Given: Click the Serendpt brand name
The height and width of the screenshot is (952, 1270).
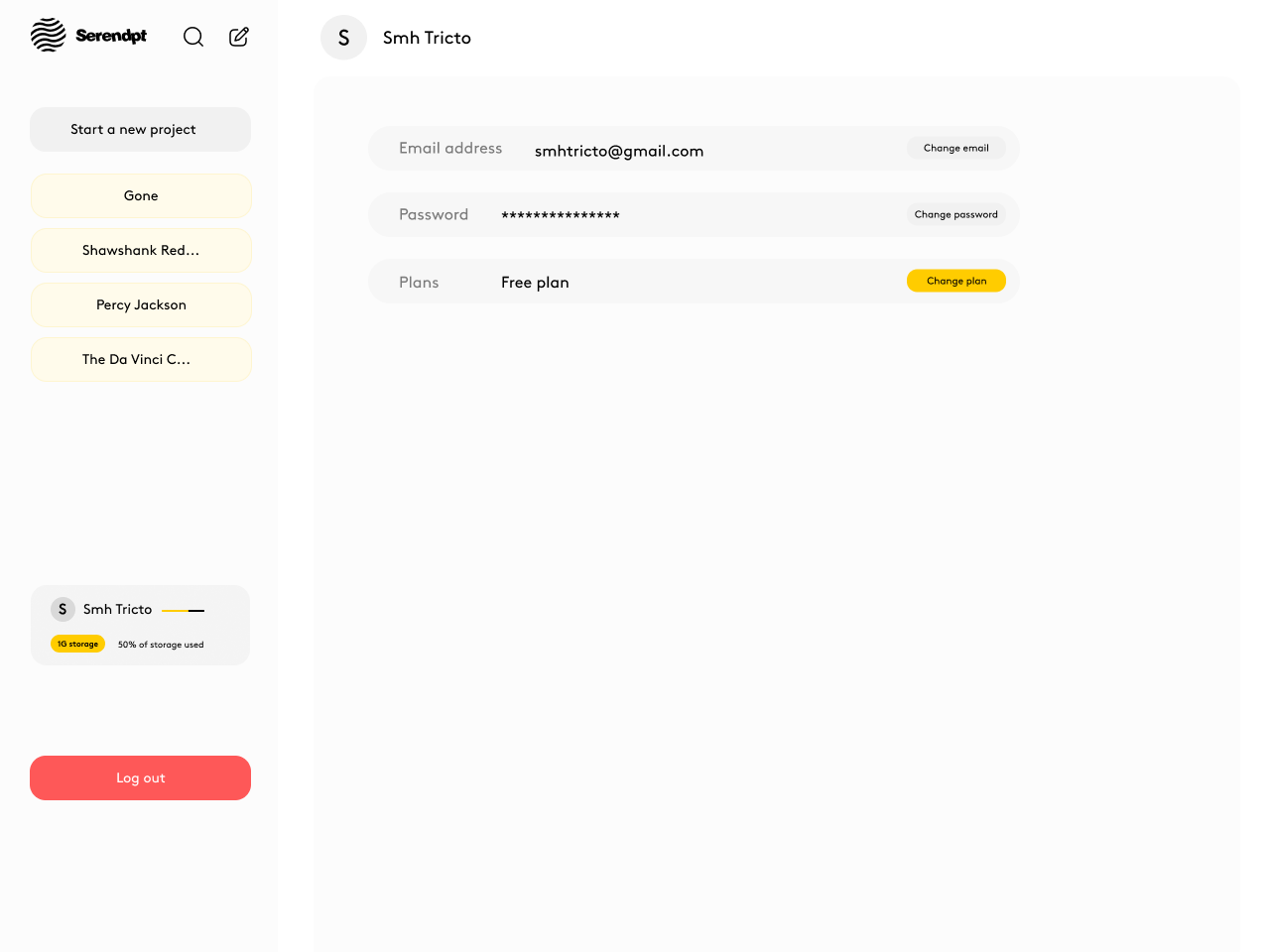Looking at the screenshot, I should point(111,36).
